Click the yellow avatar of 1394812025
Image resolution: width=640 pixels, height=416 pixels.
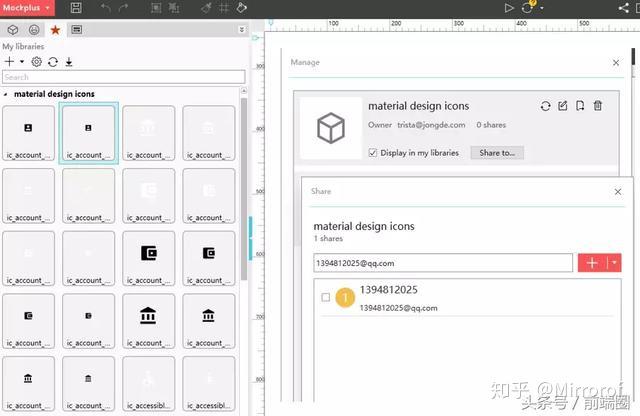[x=345, y=297]
